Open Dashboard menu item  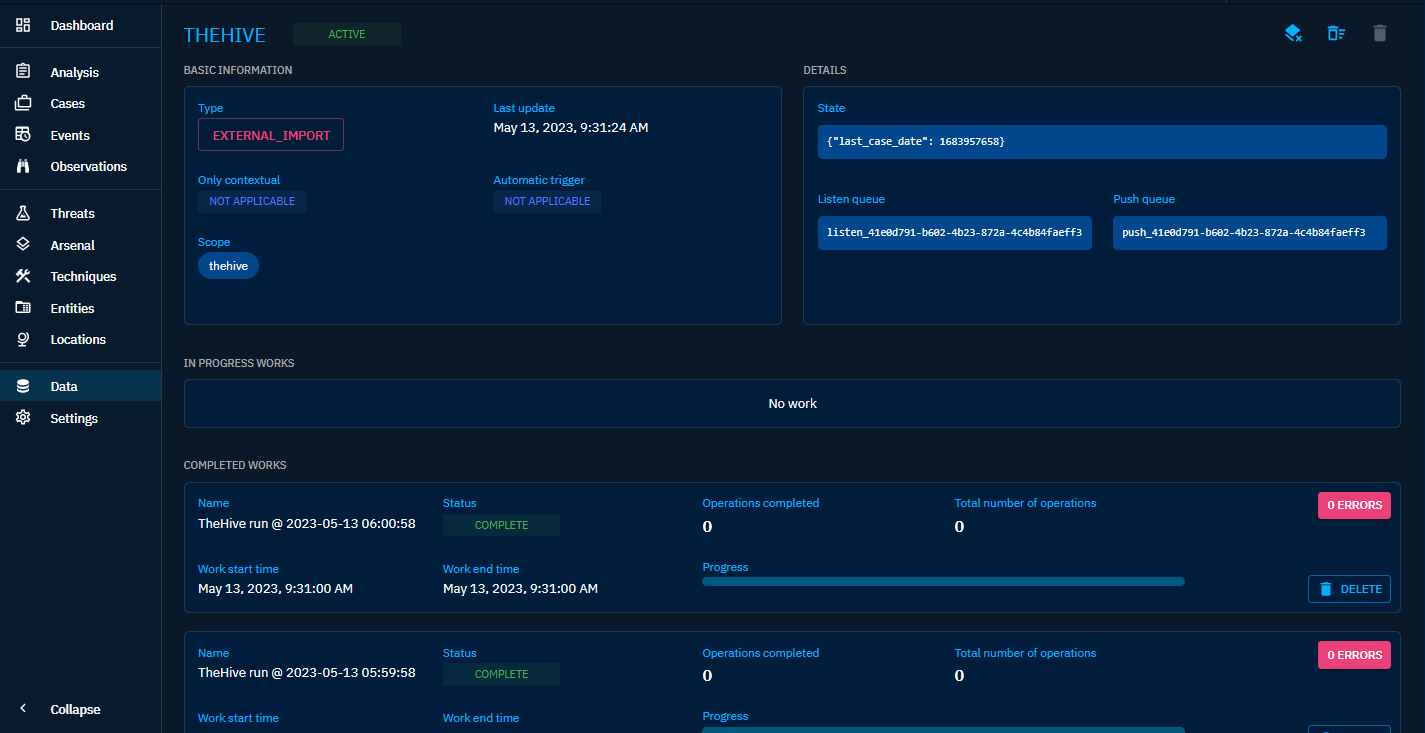point(81,25)
